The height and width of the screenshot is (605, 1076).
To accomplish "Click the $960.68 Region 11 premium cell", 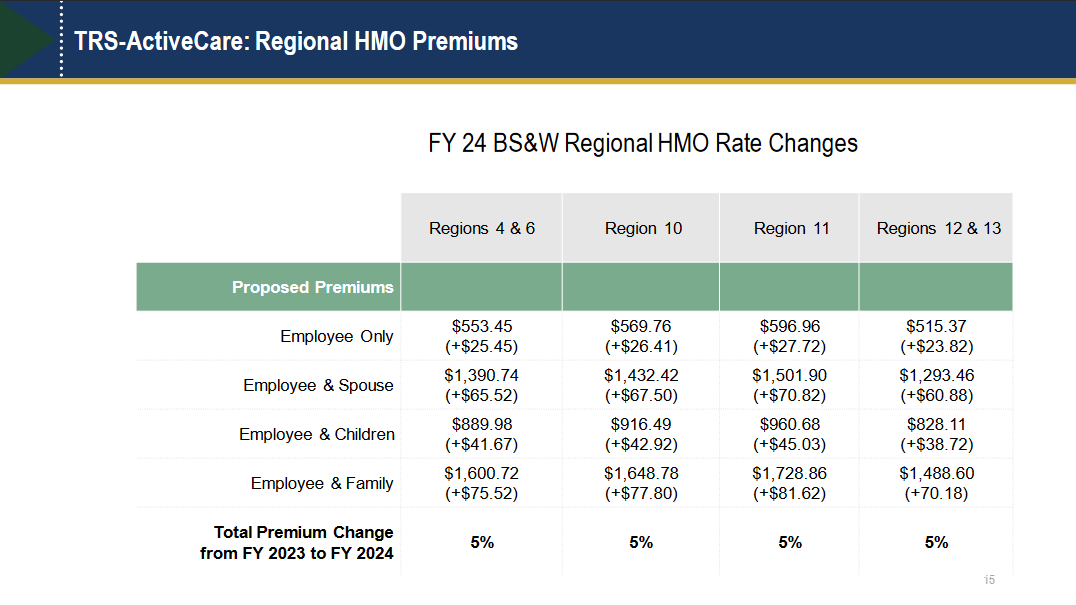I will 790,434.
